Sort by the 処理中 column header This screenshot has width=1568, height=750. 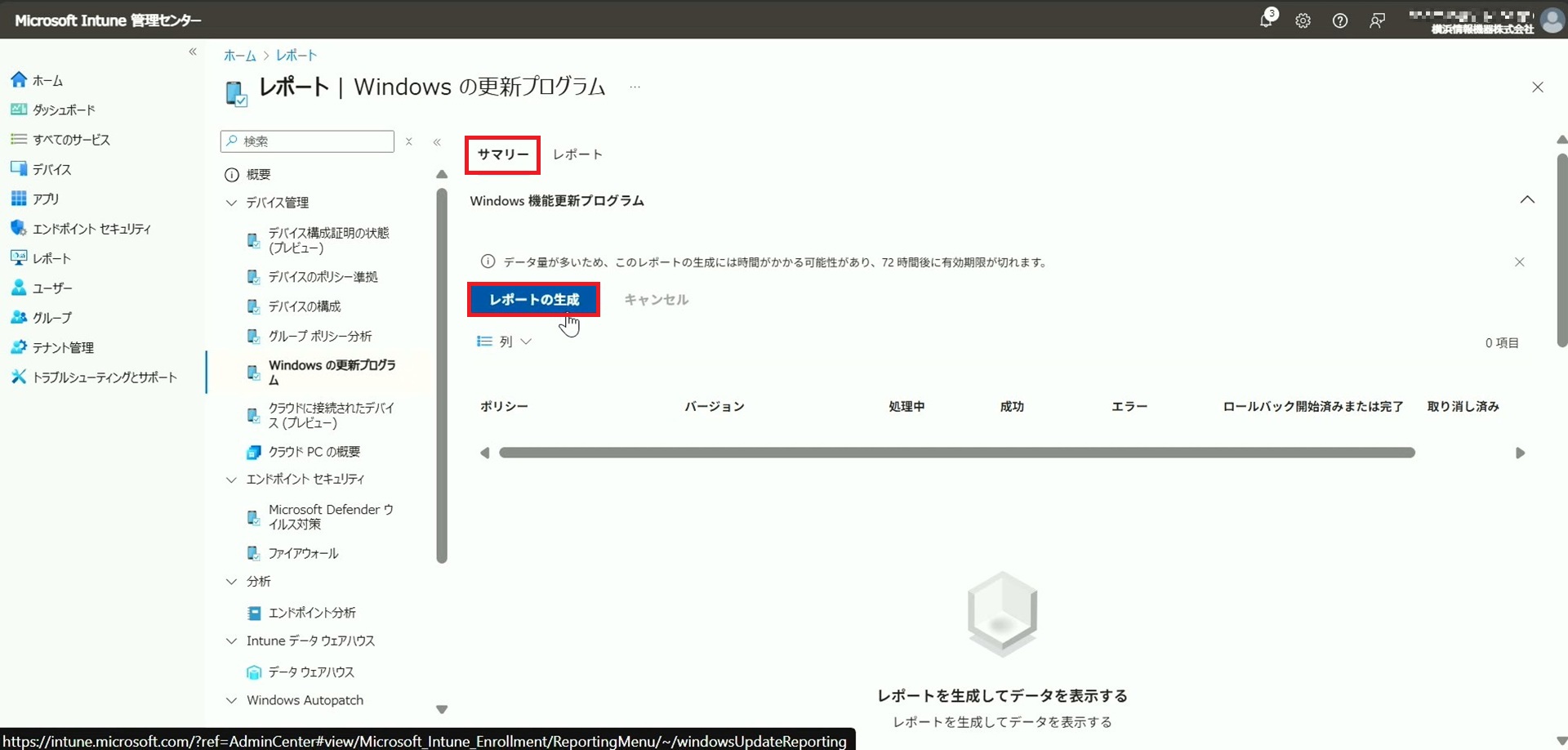[x=906, y=407]
